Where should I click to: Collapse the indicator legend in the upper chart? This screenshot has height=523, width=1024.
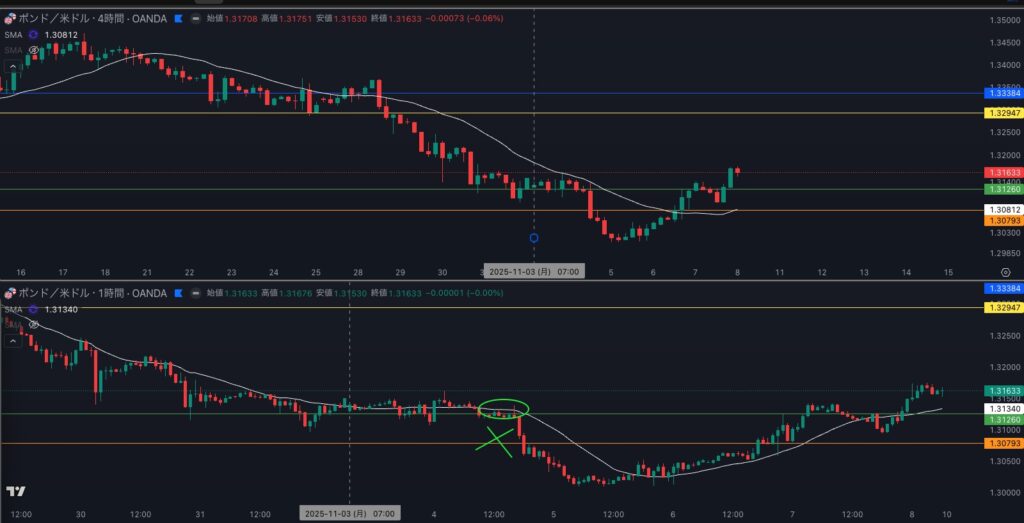(13, 65)
